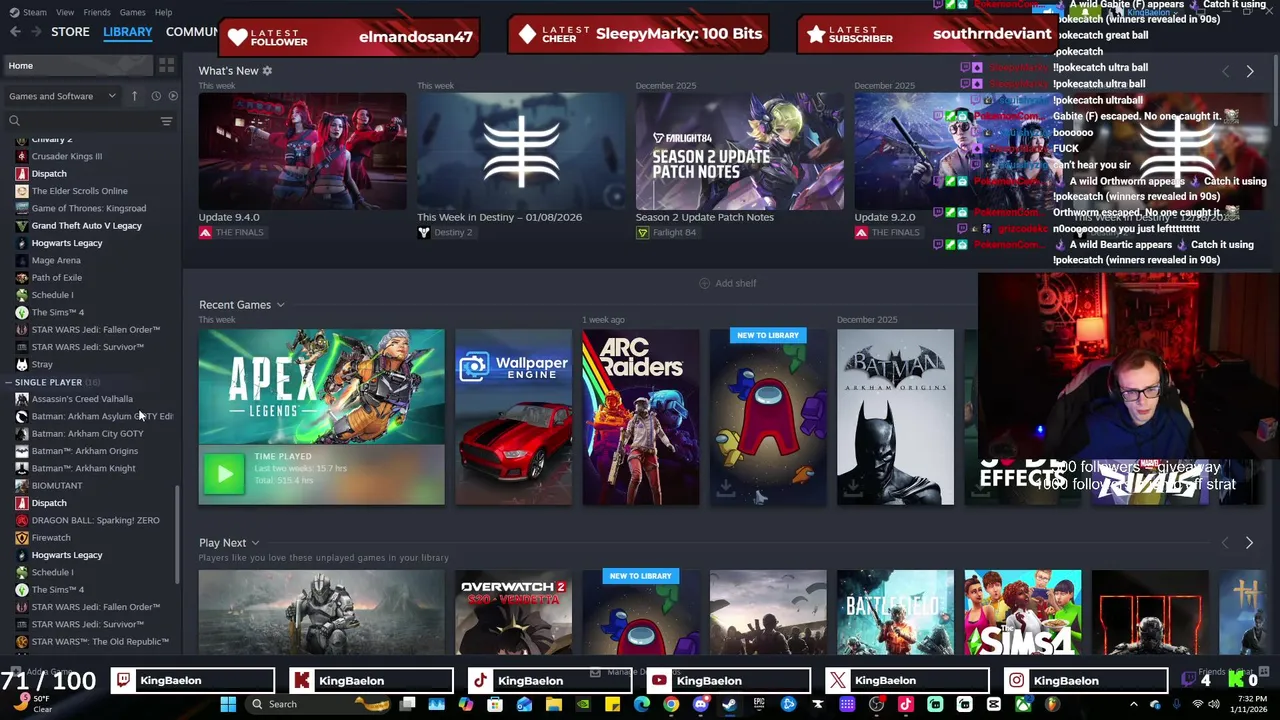1280x720 pixels.
Task: Open Google Chrome from the taskbar
Action: tap(671, 704)
